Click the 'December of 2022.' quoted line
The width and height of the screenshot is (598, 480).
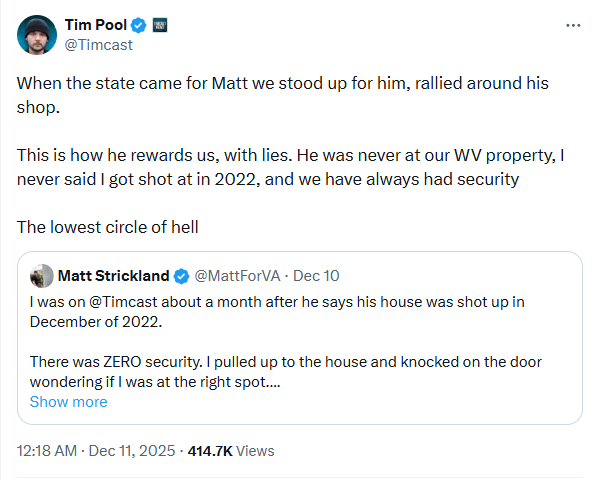96,322
